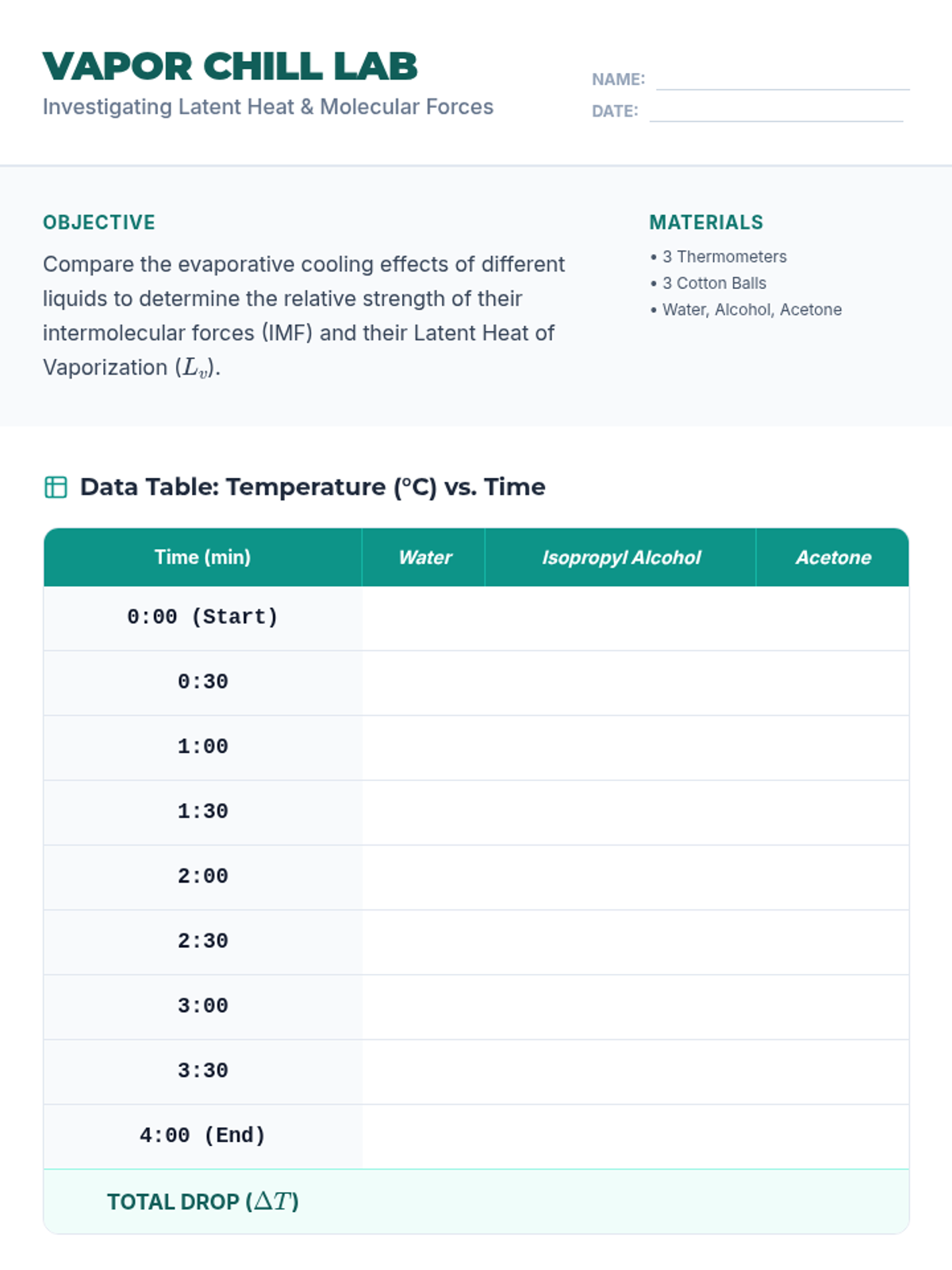Click the Water, Alcohol, Acetone list item
The height and width of the screenshot is (1270, 952).
coord(746,310)
